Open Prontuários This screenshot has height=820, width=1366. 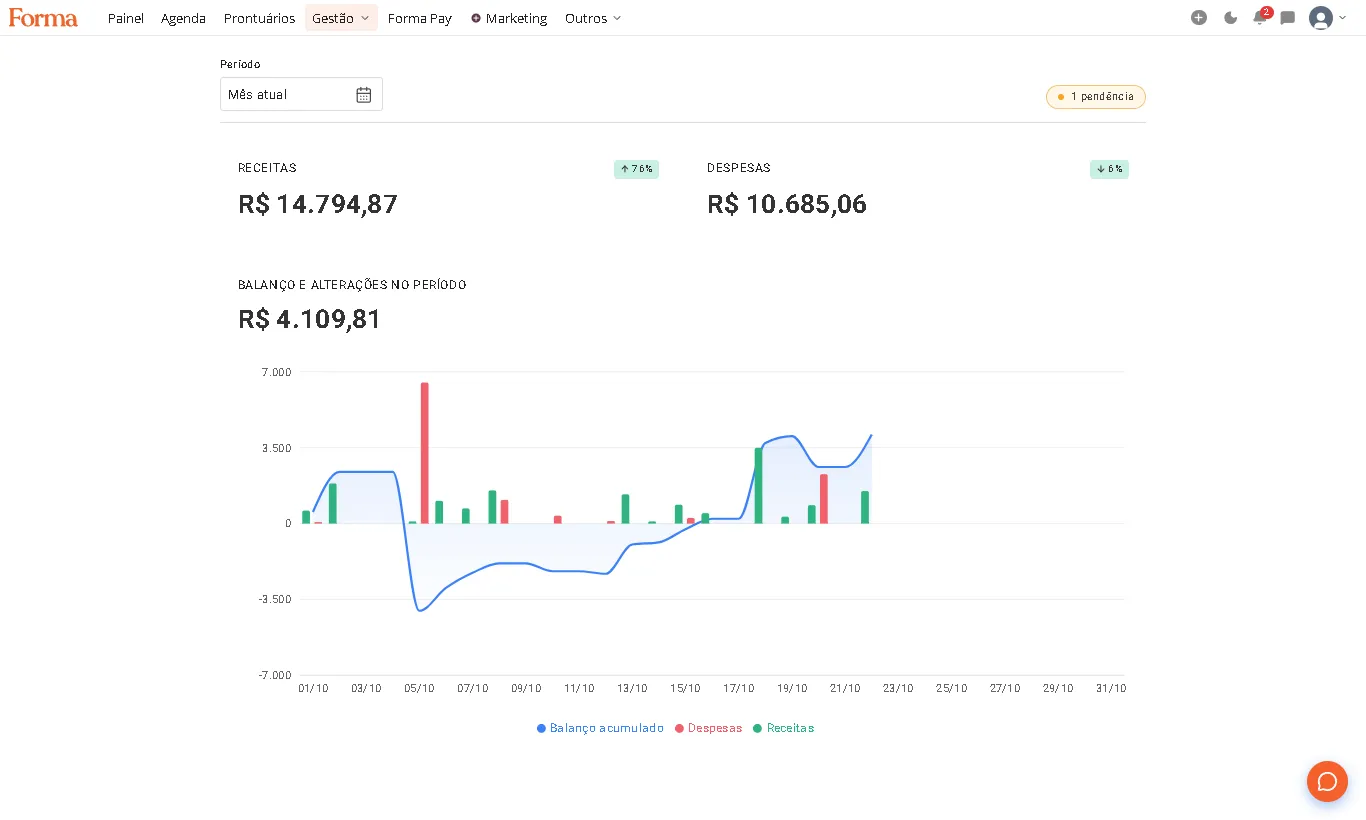click(x=259, y=18)
